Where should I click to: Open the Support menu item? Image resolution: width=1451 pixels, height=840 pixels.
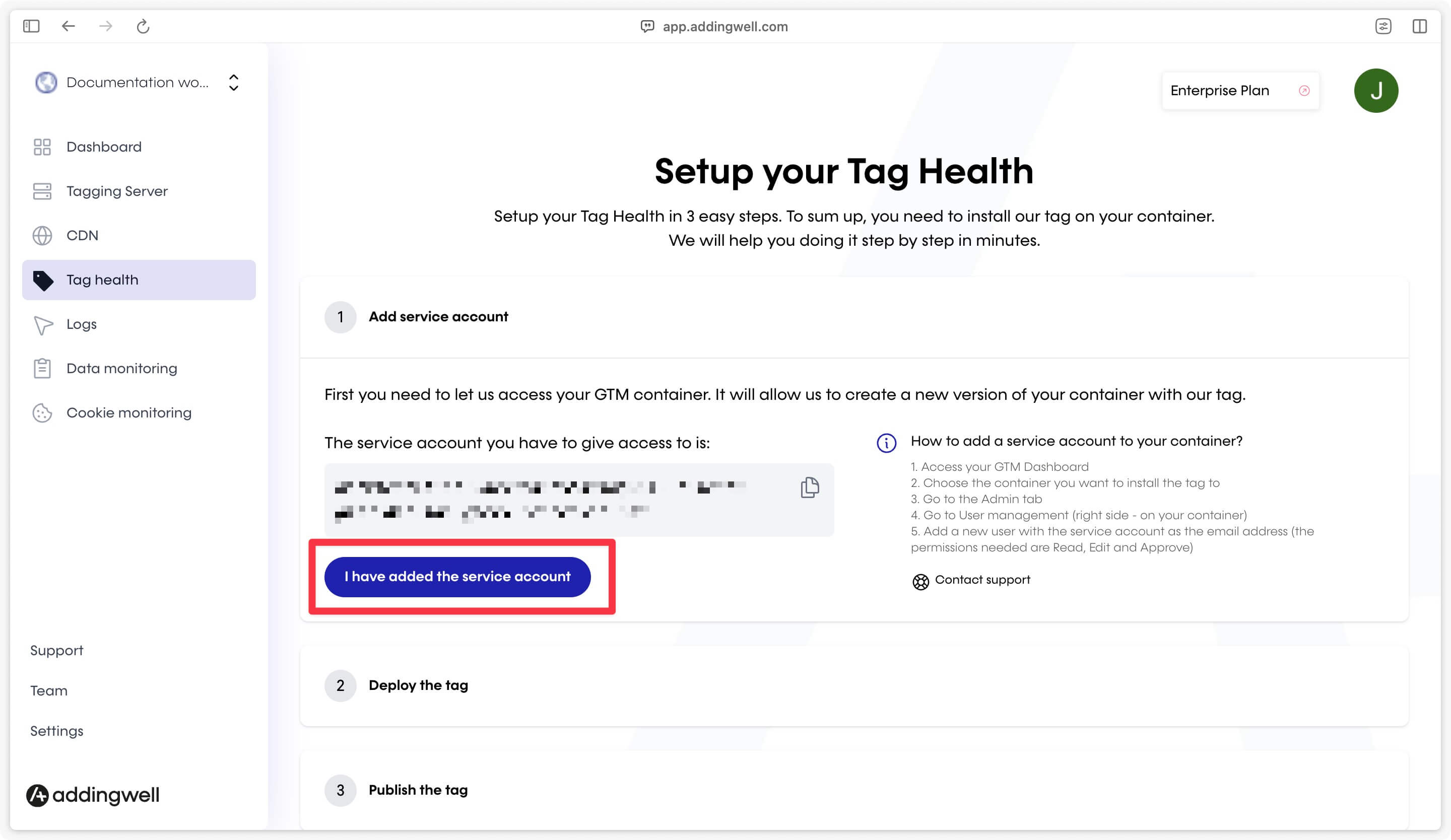(57, 650)
